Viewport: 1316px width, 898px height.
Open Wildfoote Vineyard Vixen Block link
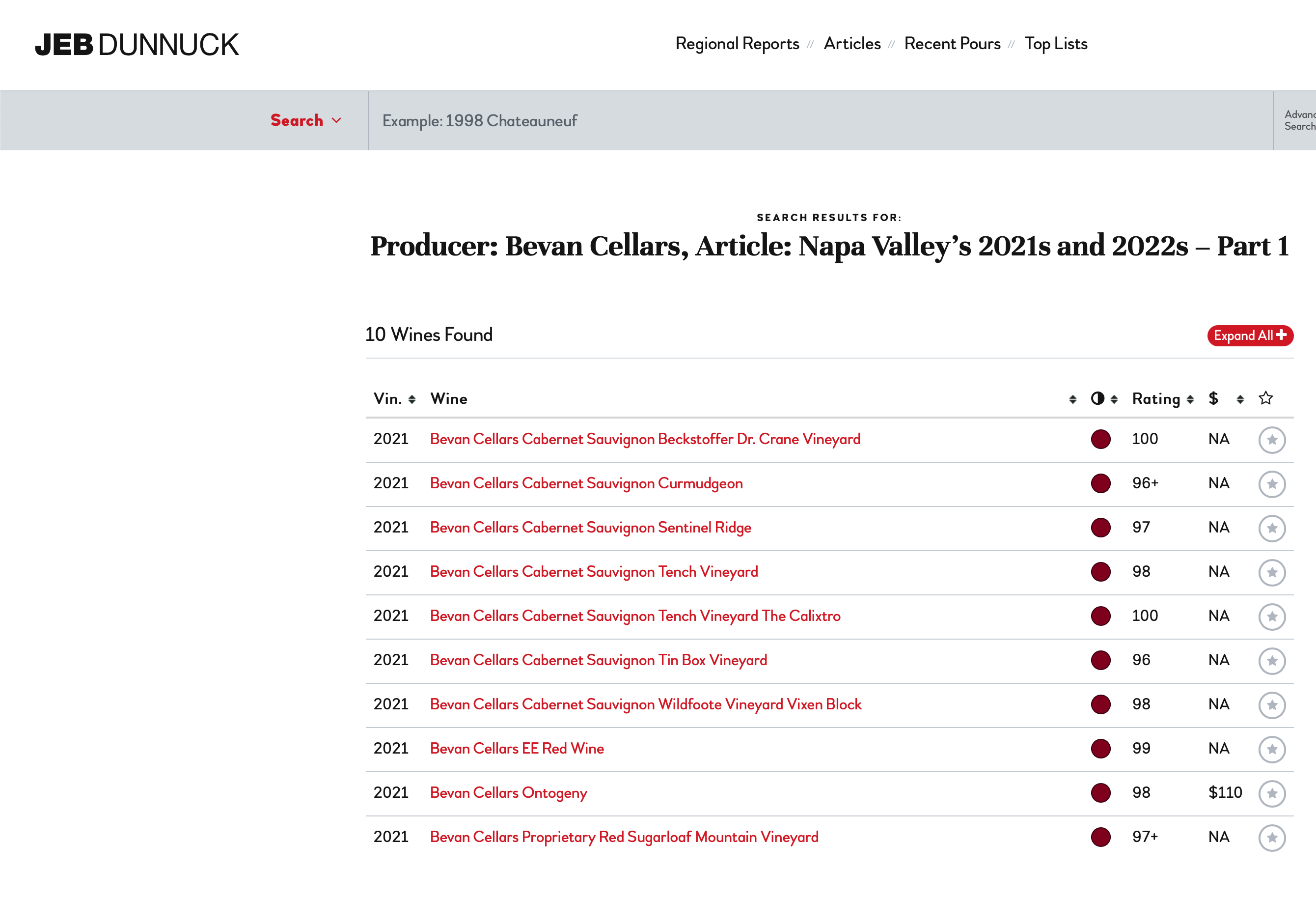[646, 704]
